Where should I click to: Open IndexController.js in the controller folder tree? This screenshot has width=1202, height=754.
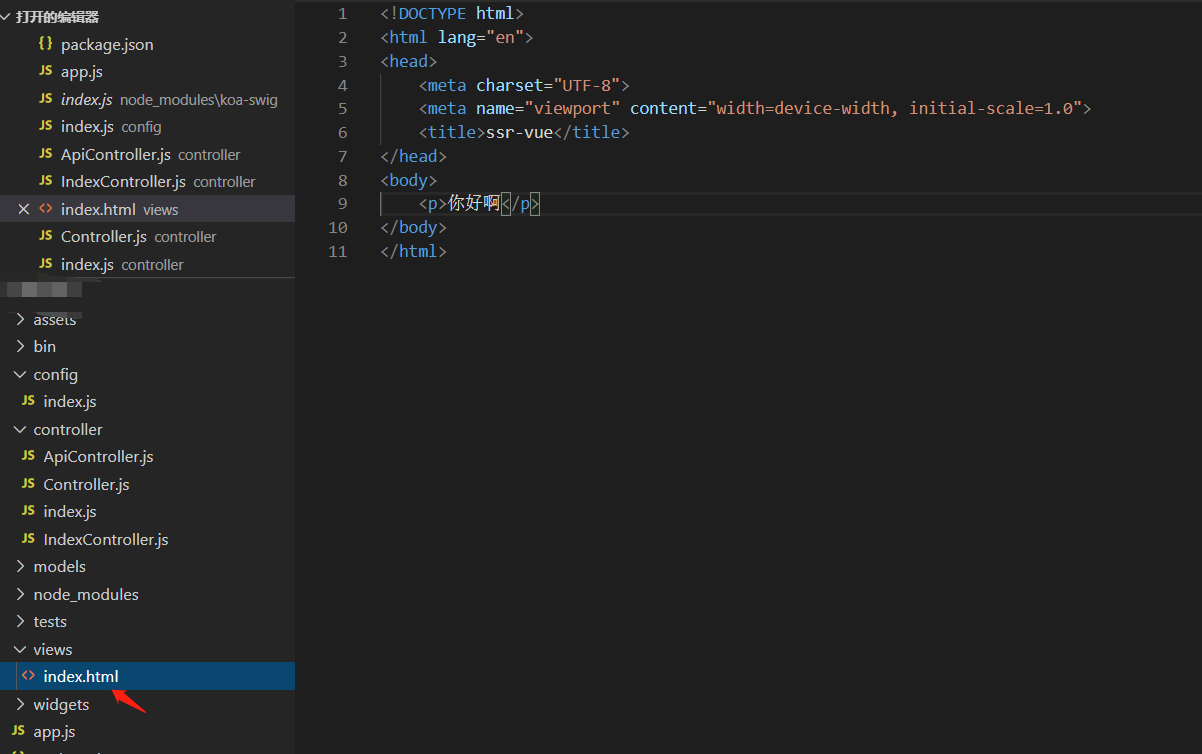click(x=105, y=539)
